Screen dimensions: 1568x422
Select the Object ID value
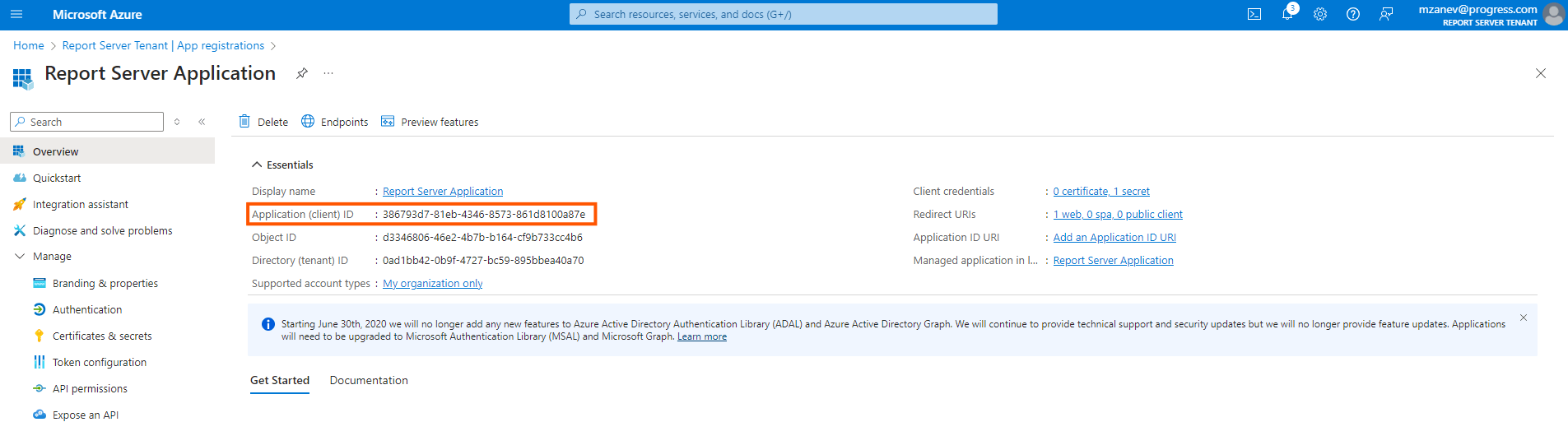click(x=482, y=237)
